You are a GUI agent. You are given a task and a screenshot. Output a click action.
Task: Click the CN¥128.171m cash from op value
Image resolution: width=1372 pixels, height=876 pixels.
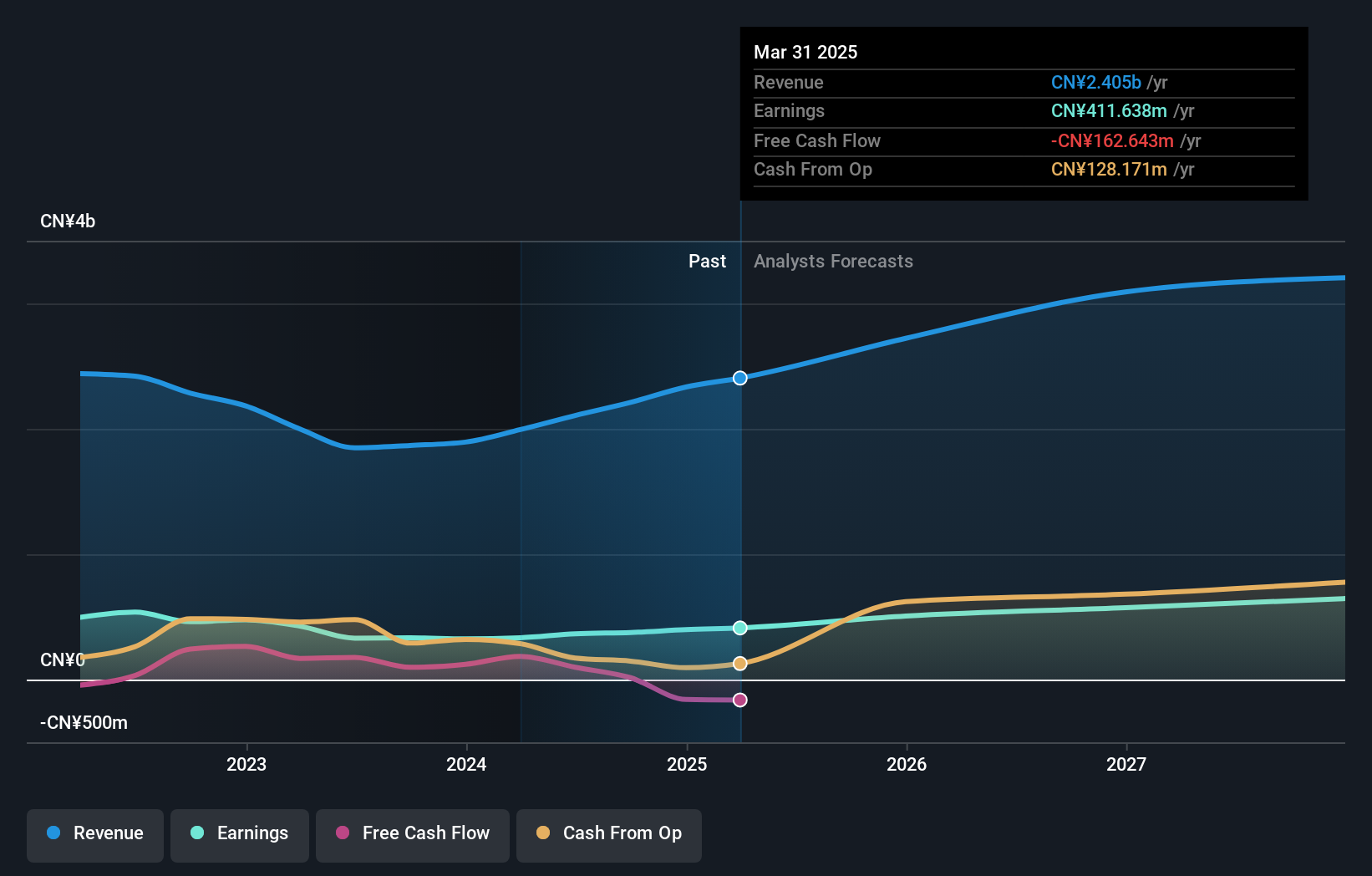click(x=1109, y=169)
